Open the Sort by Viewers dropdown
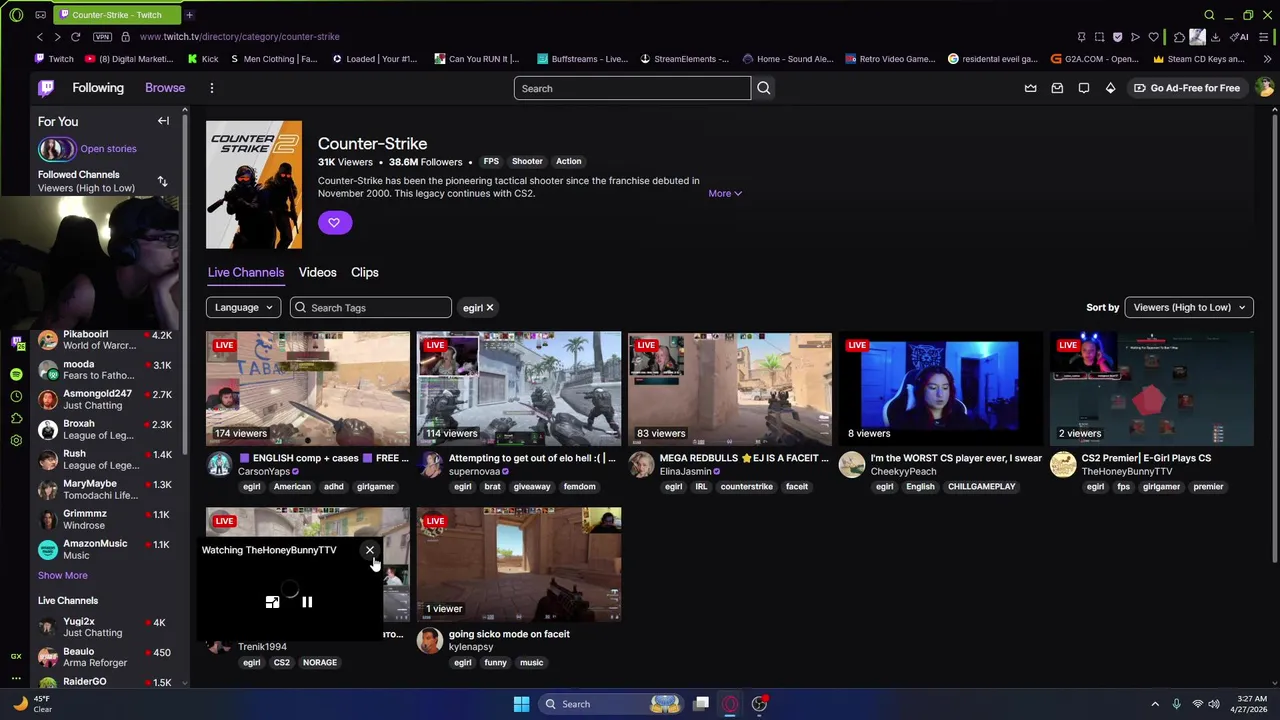 pyautogui.click(x=1189, y=308)
